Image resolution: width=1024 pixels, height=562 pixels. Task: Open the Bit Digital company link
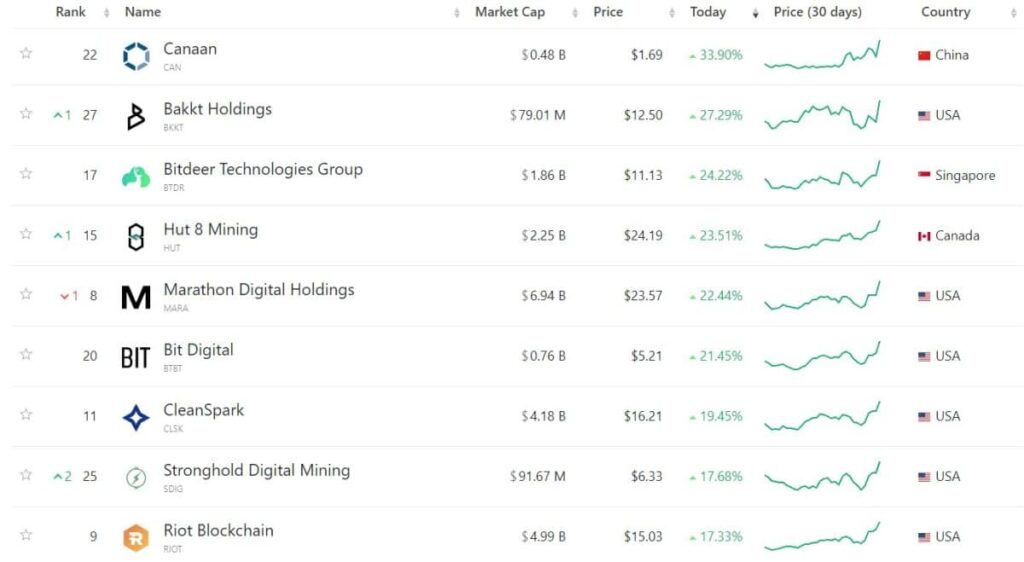(198, 350)
